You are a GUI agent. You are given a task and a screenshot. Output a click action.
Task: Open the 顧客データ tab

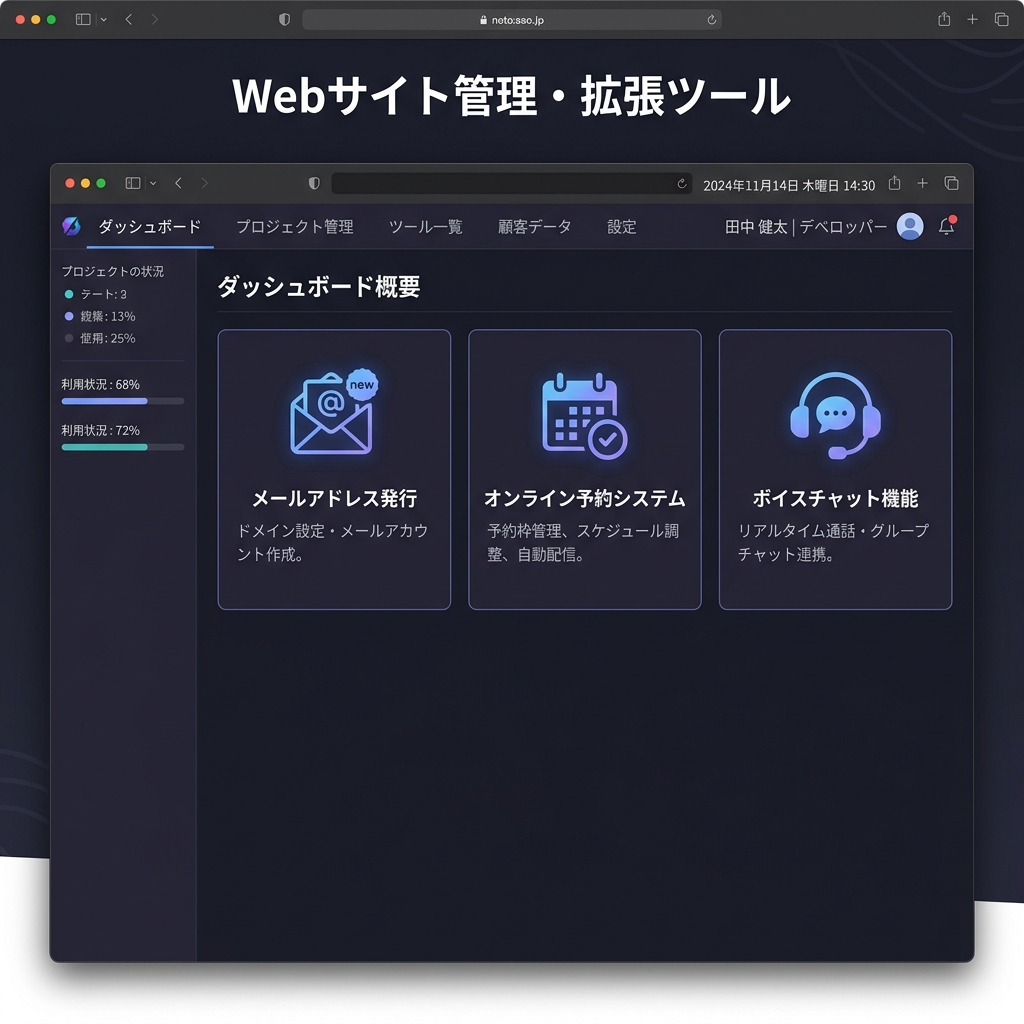(534, 227)
